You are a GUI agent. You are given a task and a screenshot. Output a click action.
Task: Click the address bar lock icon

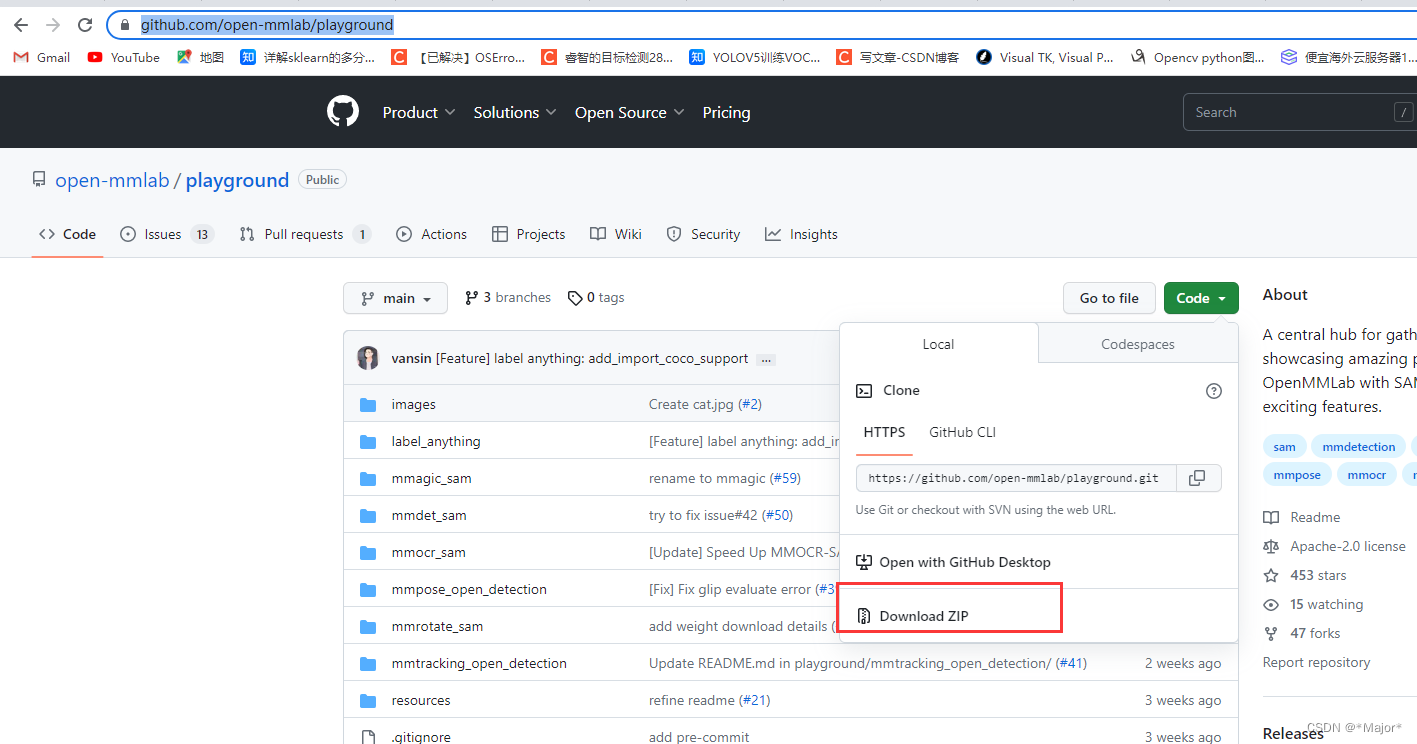pos(125,25)
